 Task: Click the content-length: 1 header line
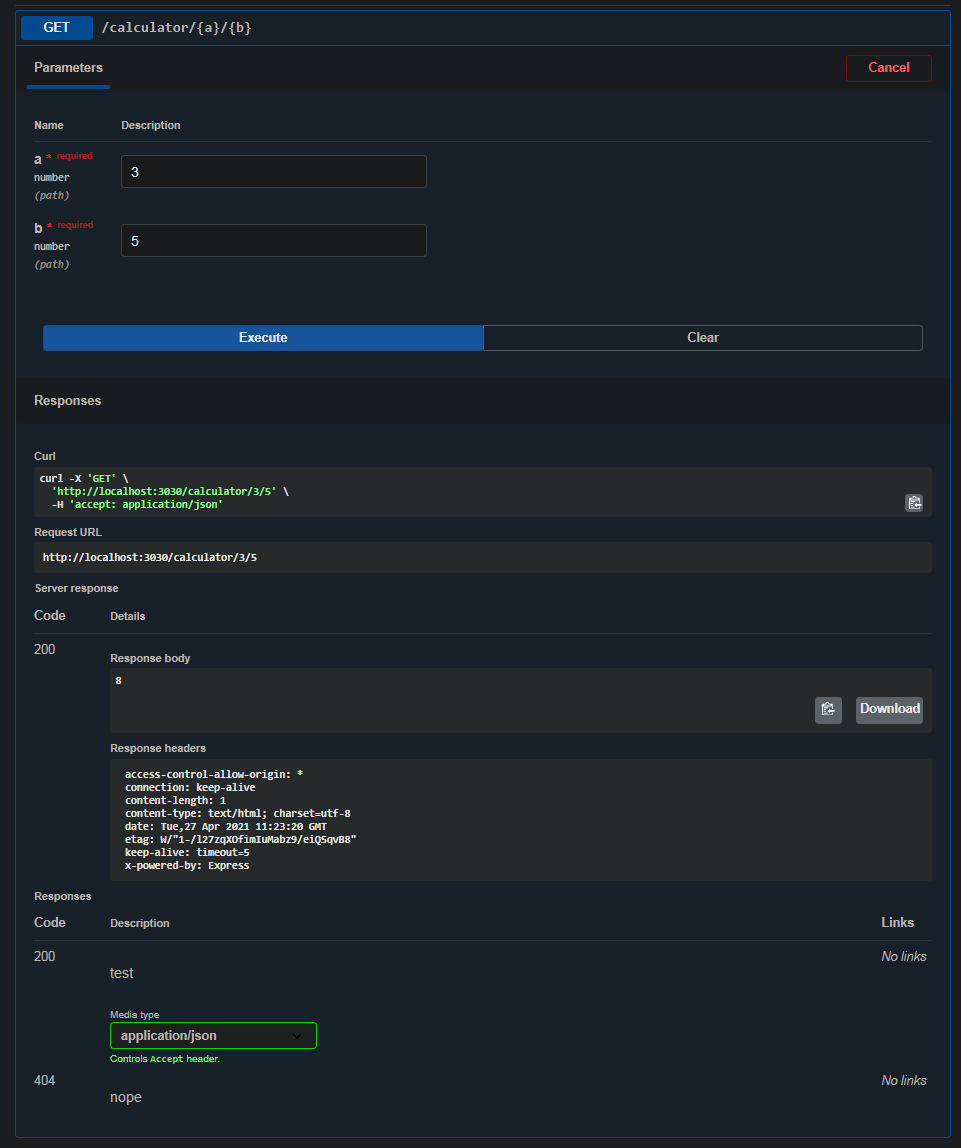pos(176,800)
